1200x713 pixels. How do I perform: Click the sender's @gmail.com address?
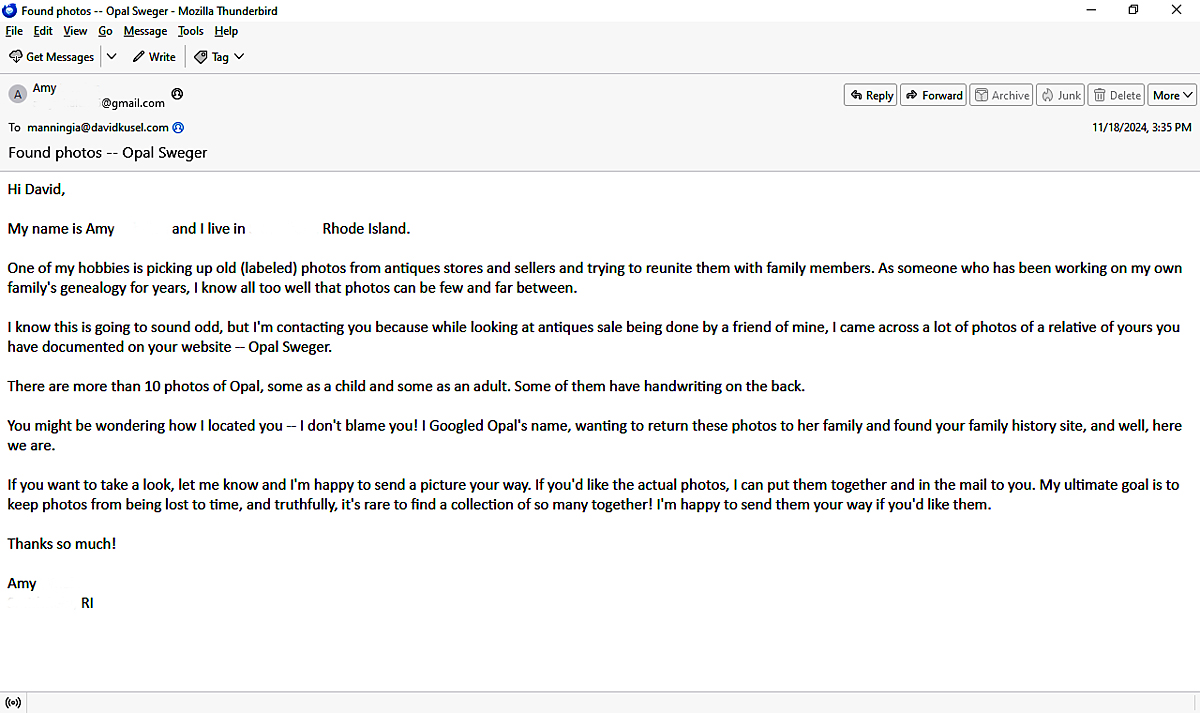pos(132,103)
